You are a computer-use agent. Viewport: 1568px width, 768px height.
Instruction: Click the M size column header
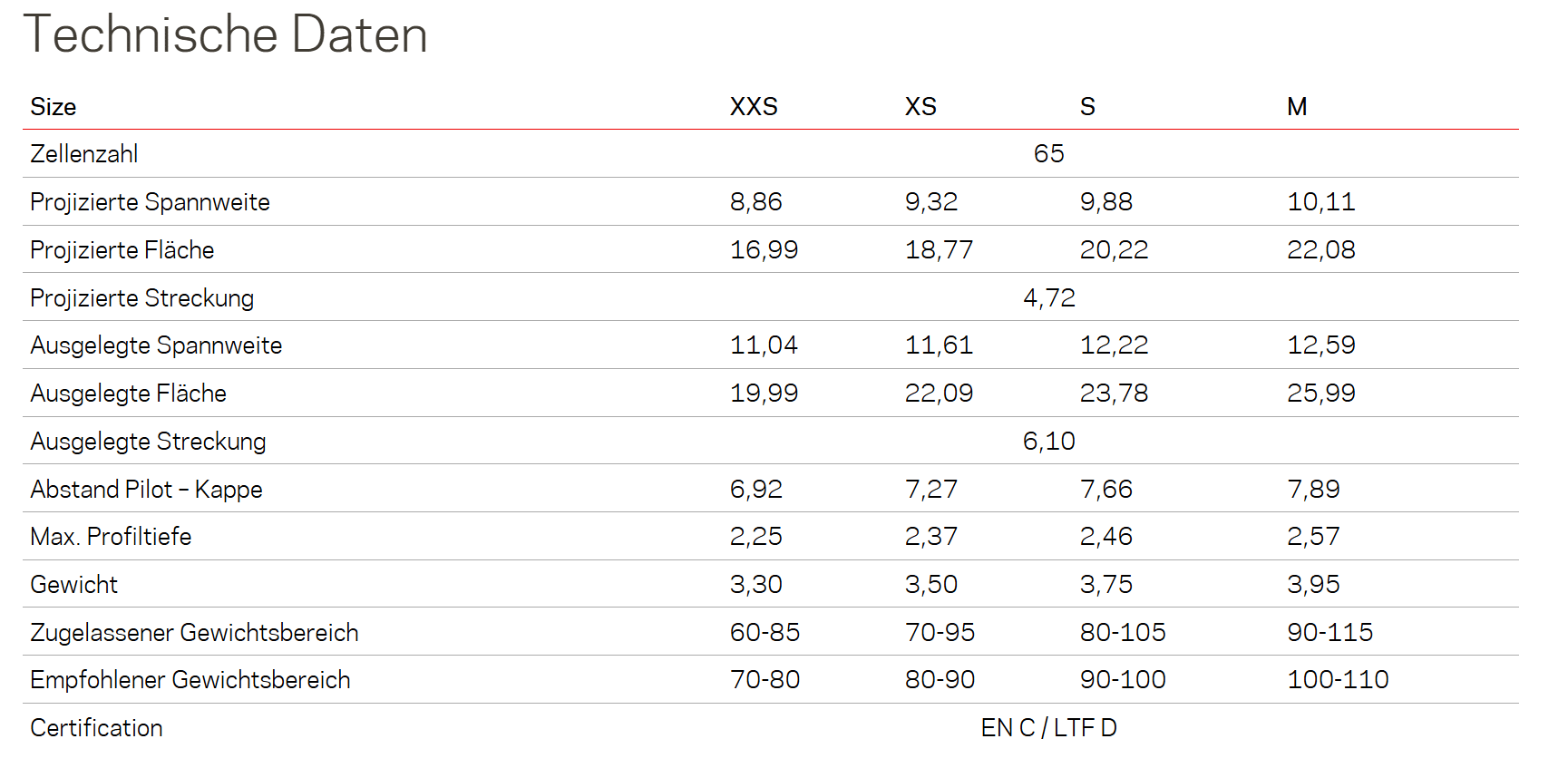(1297, 107)
